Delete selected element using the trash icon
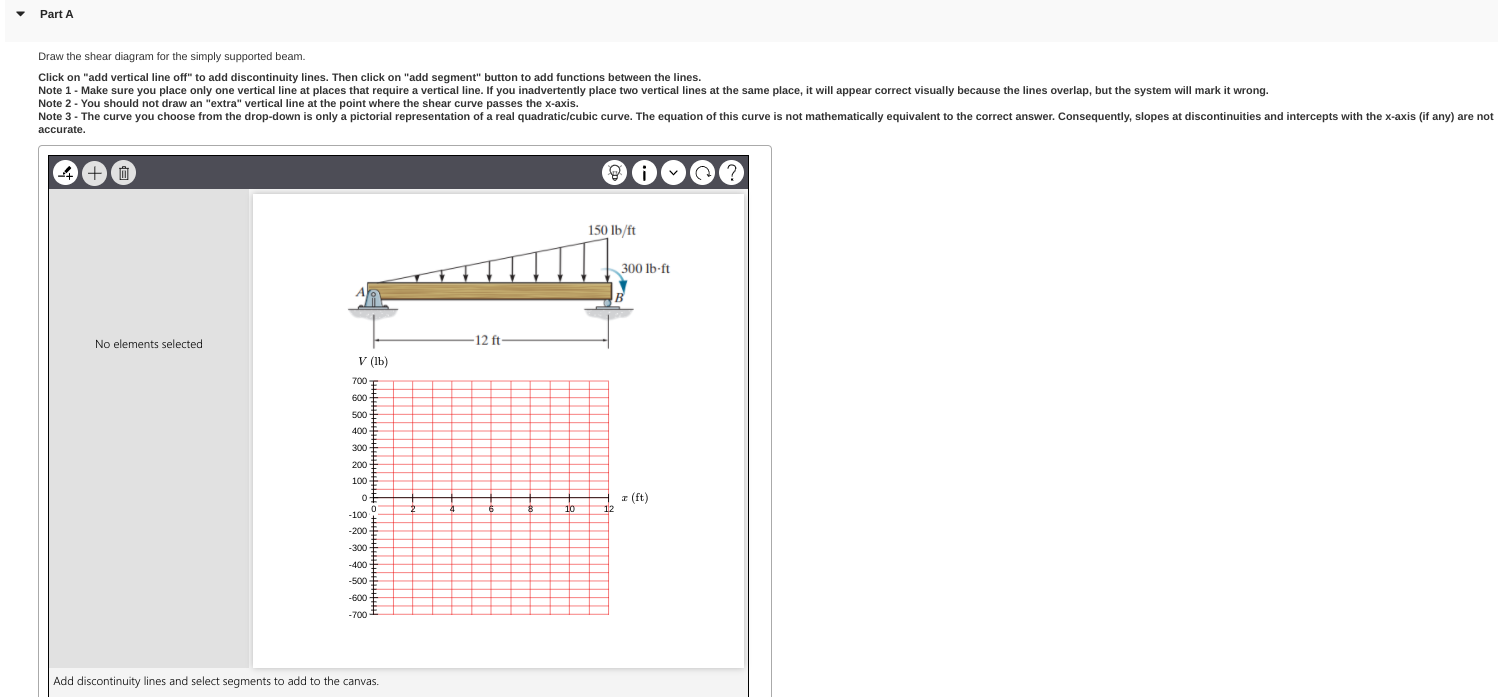The image size is (1498, 697). tap(123, 172)
